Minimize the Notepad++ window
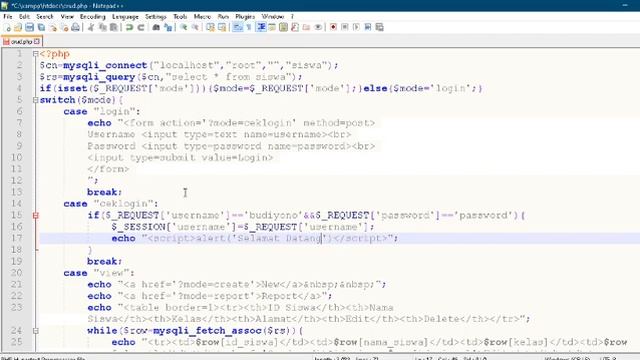 click(625, 5)
